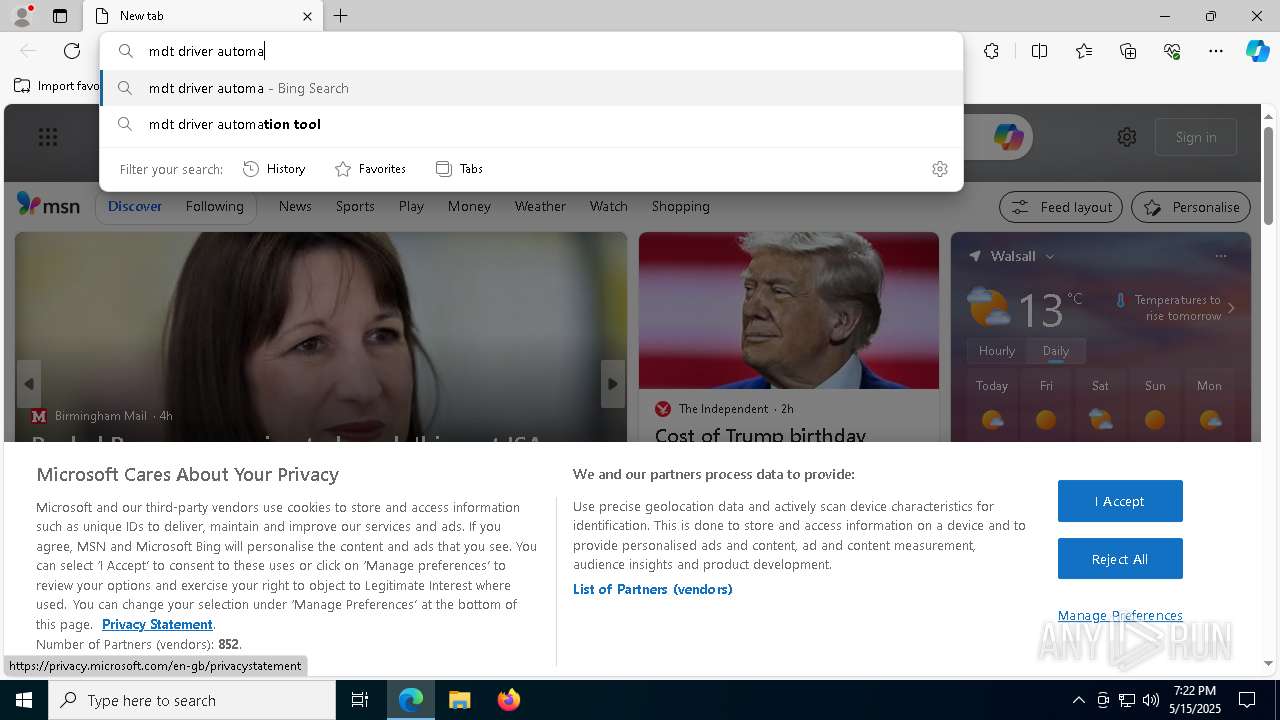Click I Accept cookie button
This screenshot has height=720, width=1280.
pos(1120,501)
